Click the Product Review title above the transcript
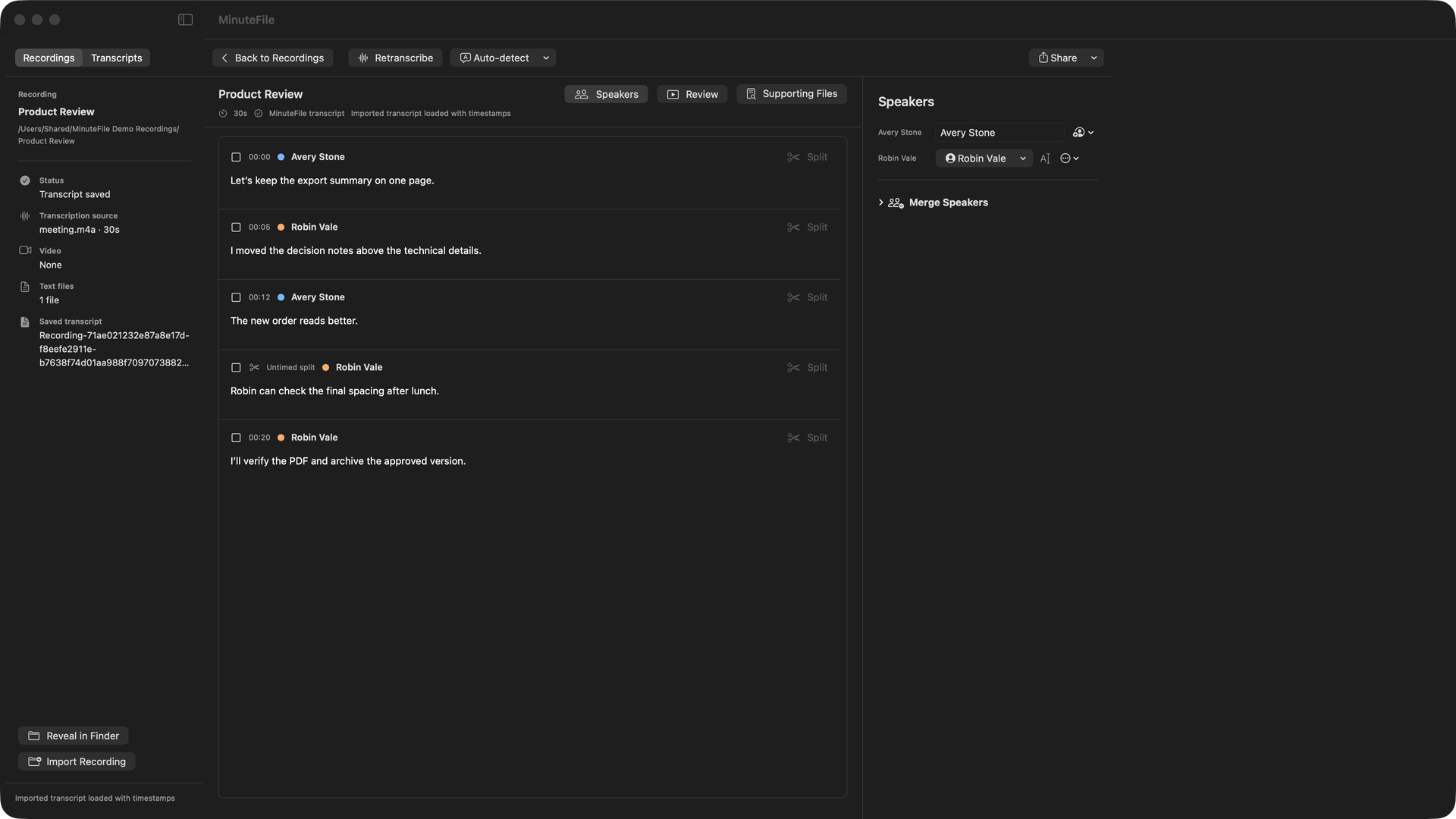Screen dimensions: 1456x819 point(260,94)
